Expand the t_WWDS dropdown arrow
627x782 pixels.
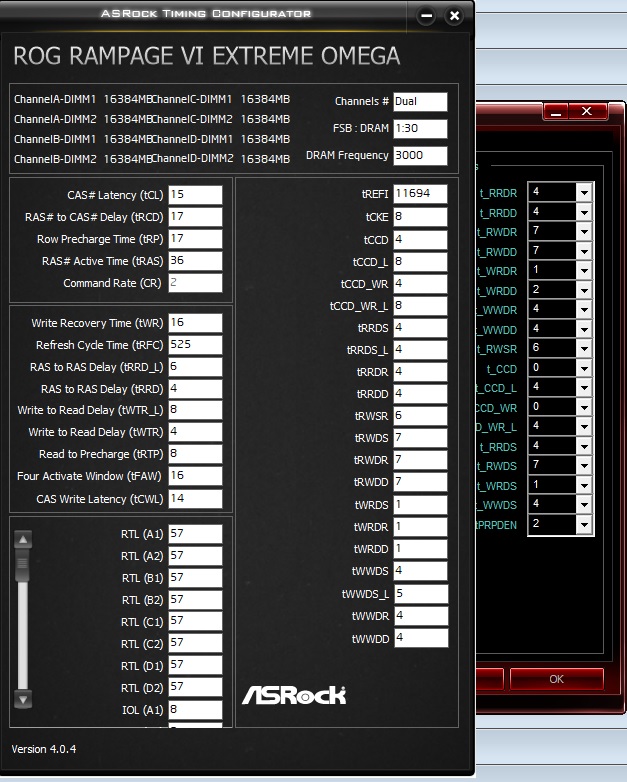click(584, 504)
